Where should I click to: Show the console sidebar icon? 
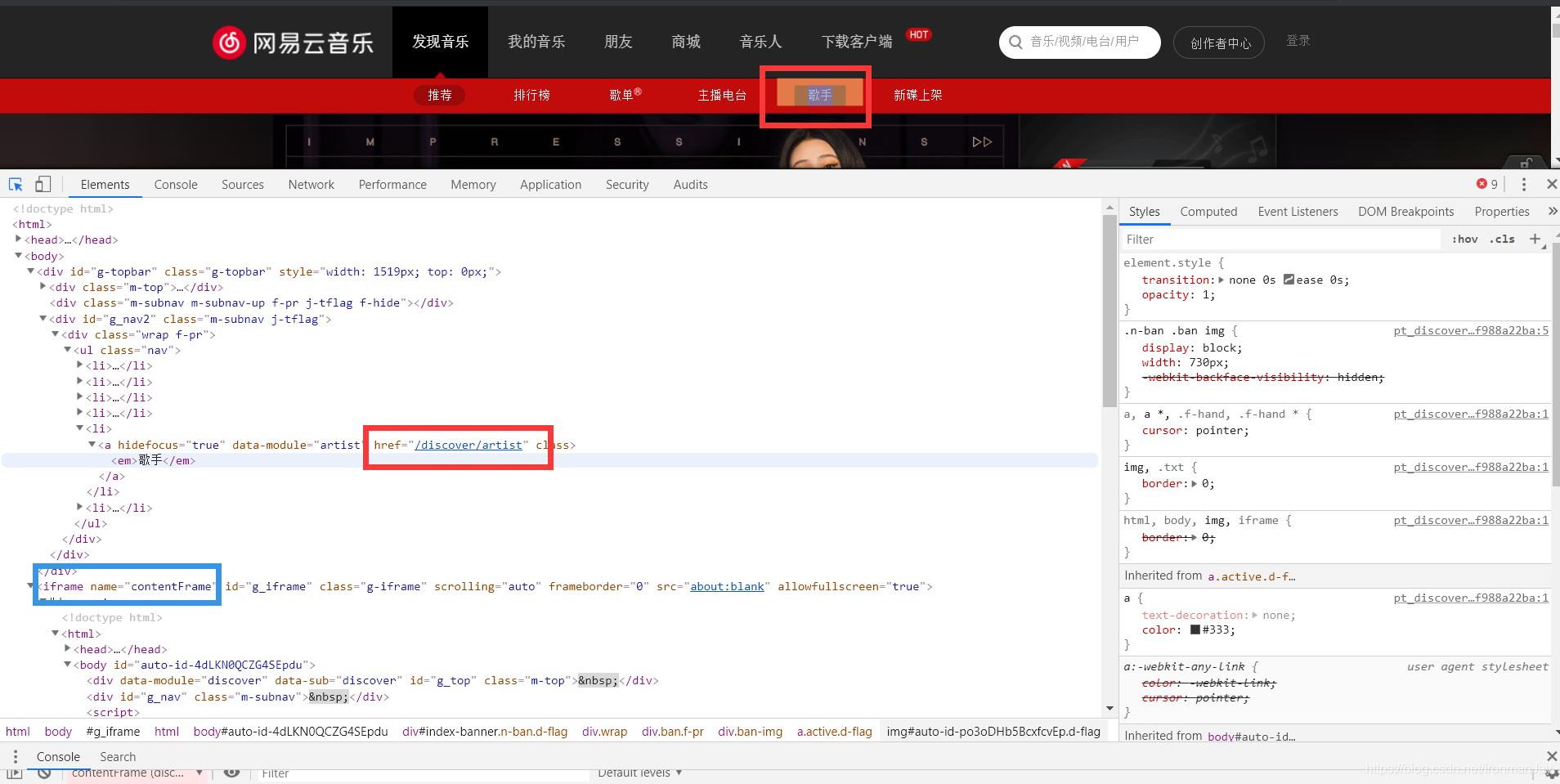click(x=15, y=773)
